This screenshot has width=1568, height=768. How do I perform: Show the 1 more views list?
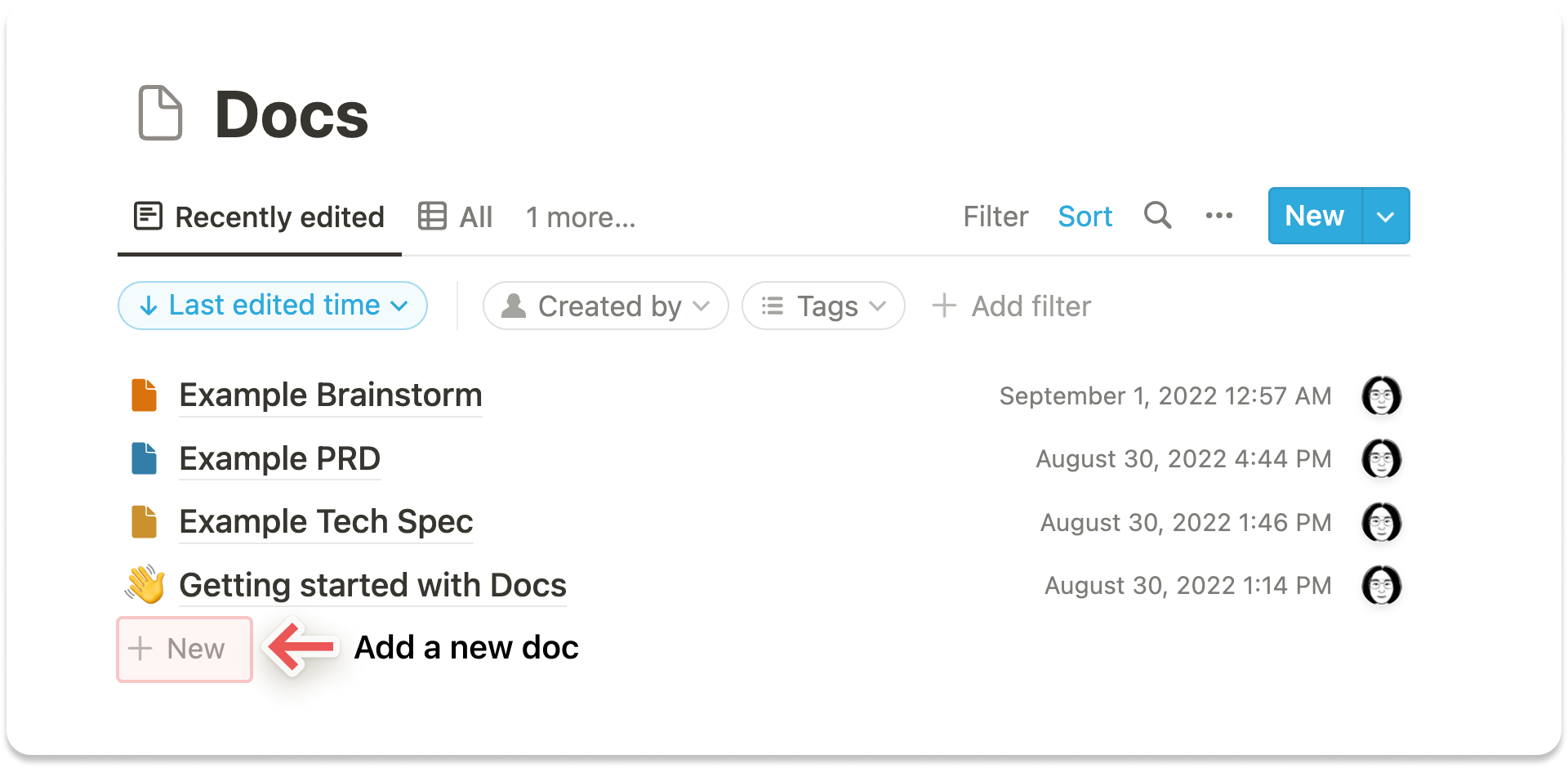pyautogui.click(x=580, y=217)
